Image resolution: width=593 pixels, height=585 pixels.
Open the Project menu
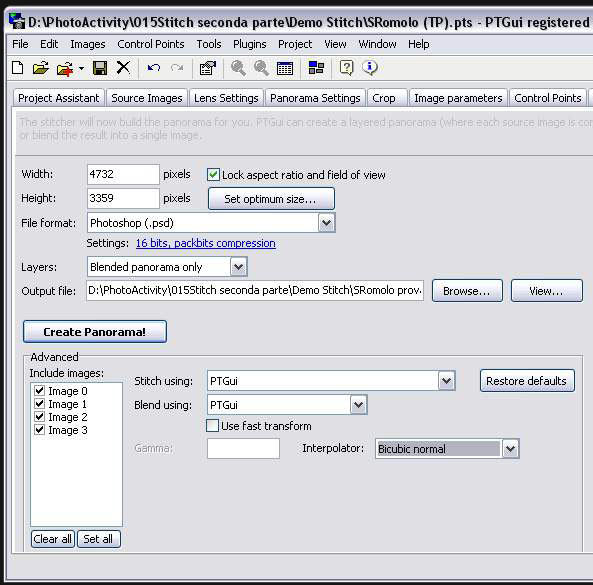coord(295,44)
